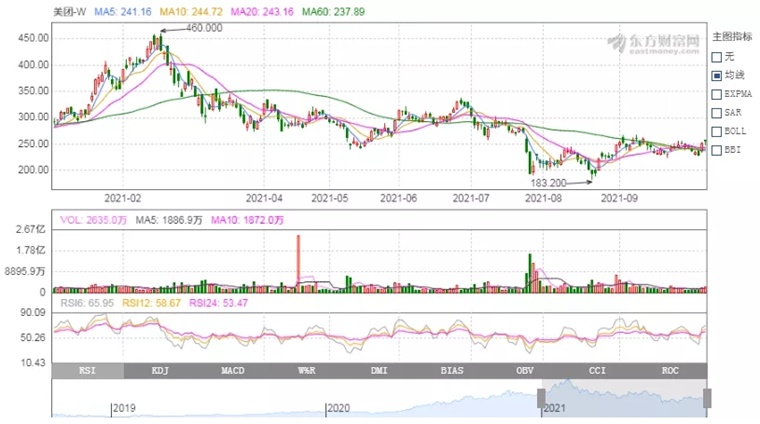Switch to the KDJ indicator tab
The height and width of the screenshot is (424, 760).
click(160, 371)
